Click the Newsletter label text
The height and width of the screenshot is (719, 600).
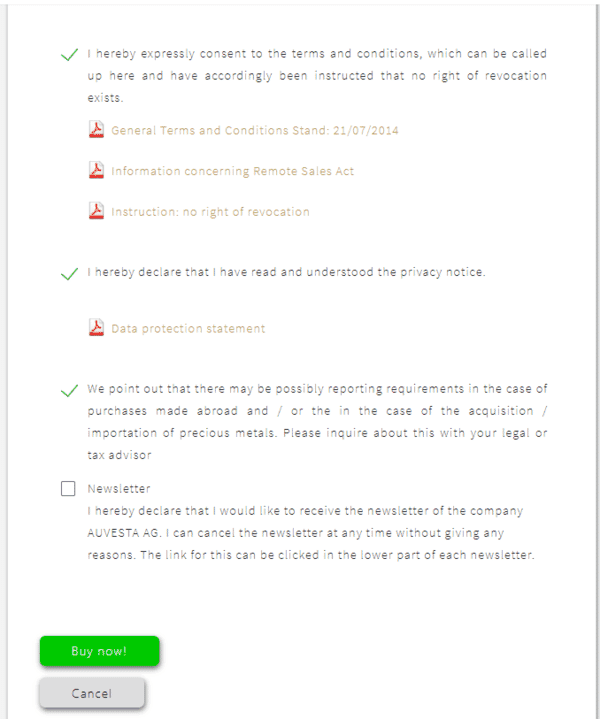click(119, 489)
